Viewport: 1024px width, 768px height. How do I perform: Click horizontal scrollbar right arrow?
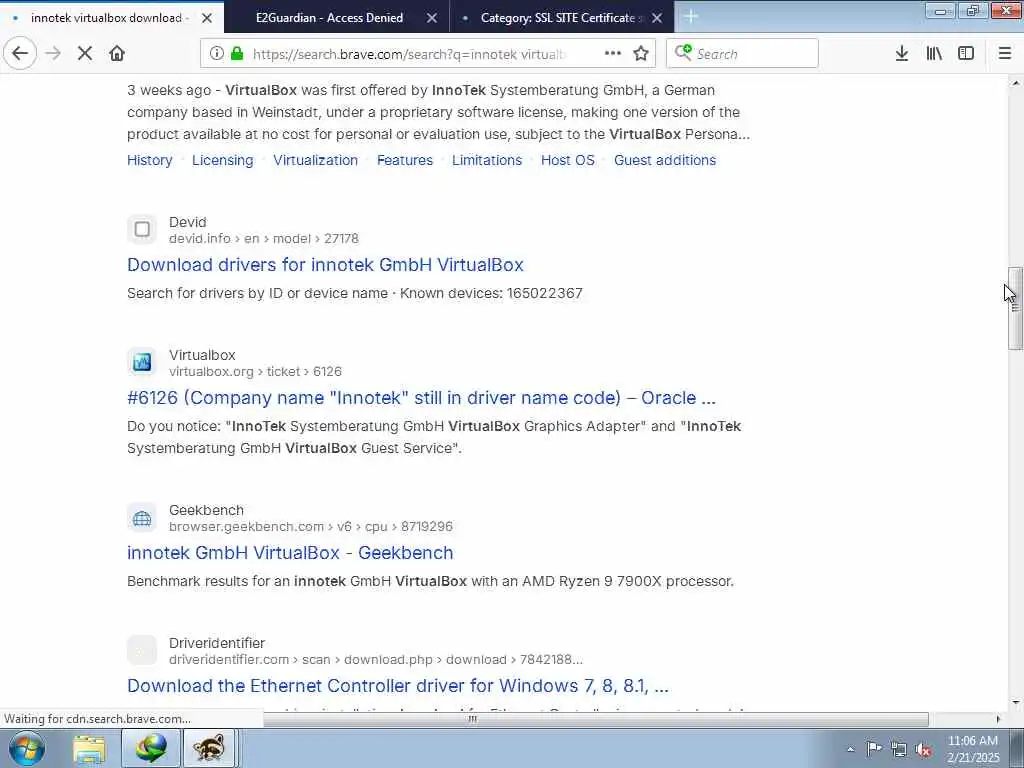pyautogui.click(x=998, y=720)
